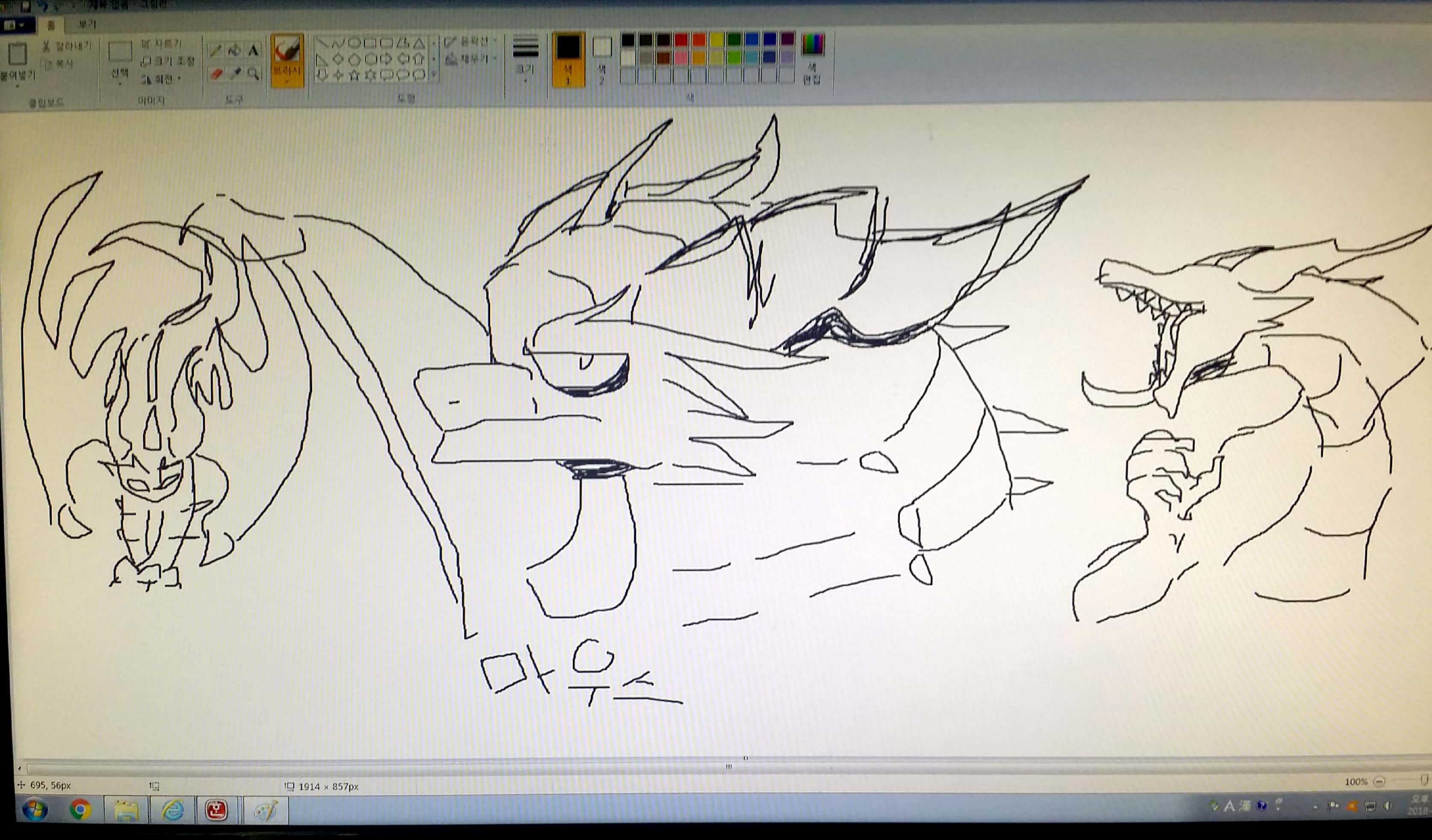
Task: Open the Paint file menu button
Action: coord(14,26)
